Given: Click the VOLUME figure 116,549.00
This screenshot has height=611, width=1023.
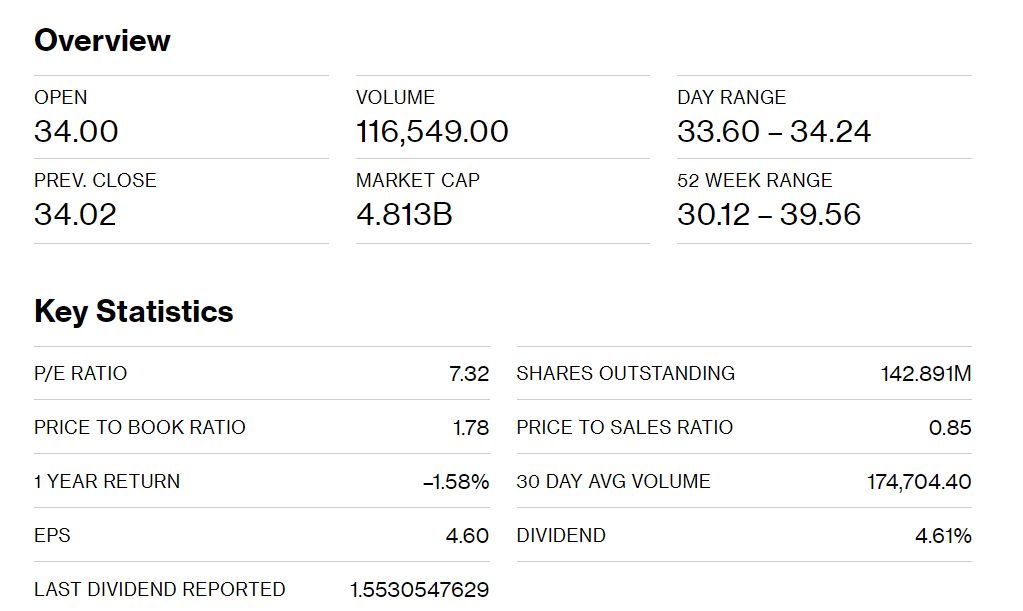Looking at the screenshot, I should coord(432,132).
